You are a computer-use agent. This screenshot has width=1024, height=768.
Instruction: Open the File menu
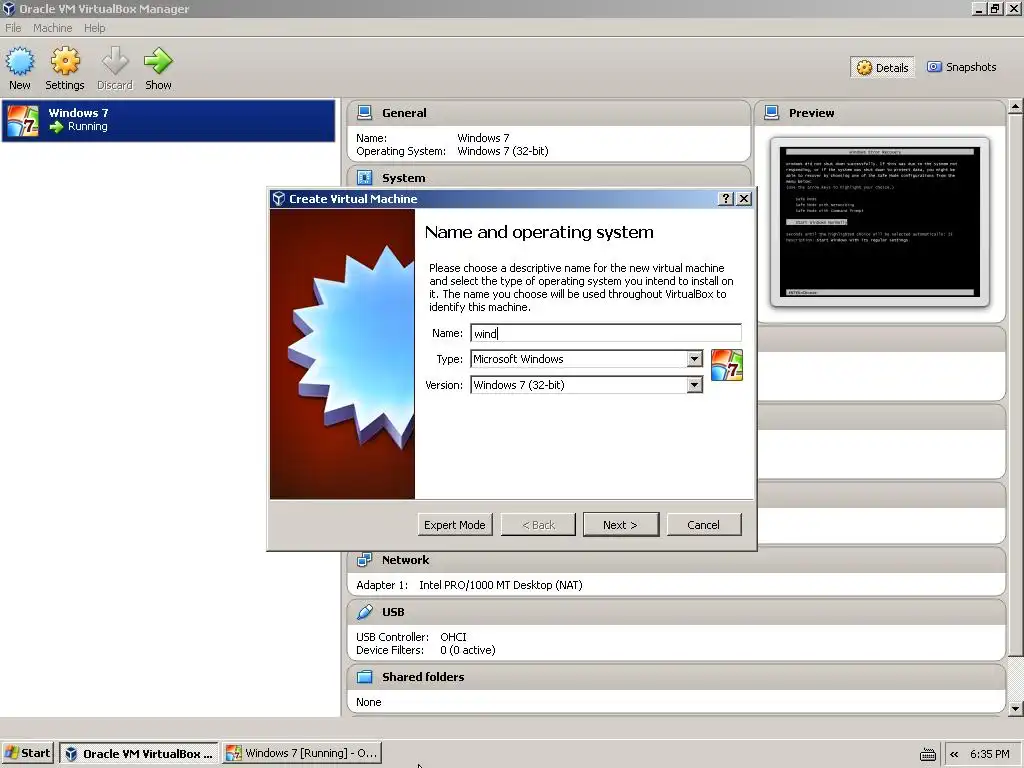pyautogui.click(x=13, y=28)
